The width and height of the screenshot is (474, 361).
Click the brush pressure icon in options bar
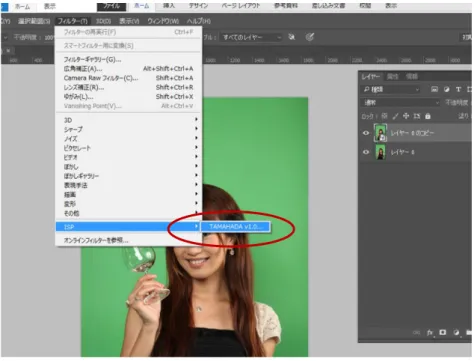[x=310, y=37]
